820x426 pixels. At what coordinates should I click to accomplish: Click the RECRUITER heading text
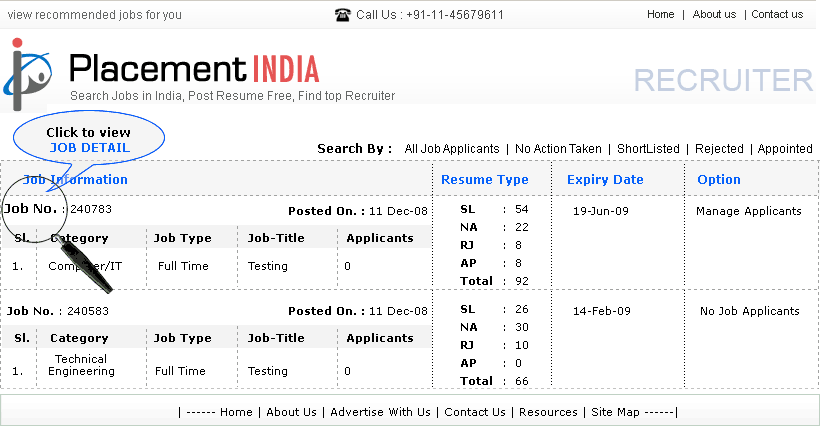[724, 80]
